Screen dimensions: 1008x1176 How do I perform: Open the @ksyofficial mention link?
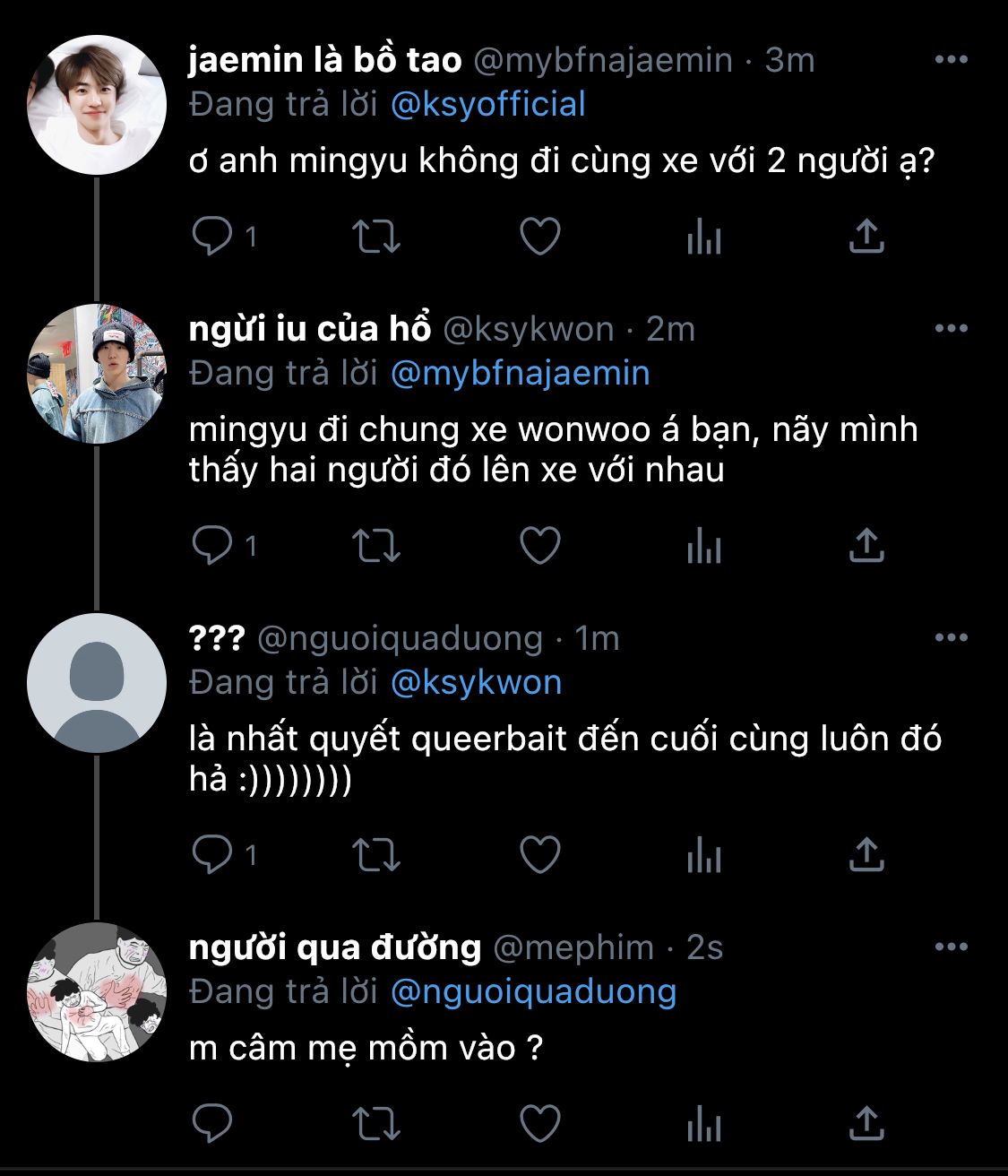[488, 105]
